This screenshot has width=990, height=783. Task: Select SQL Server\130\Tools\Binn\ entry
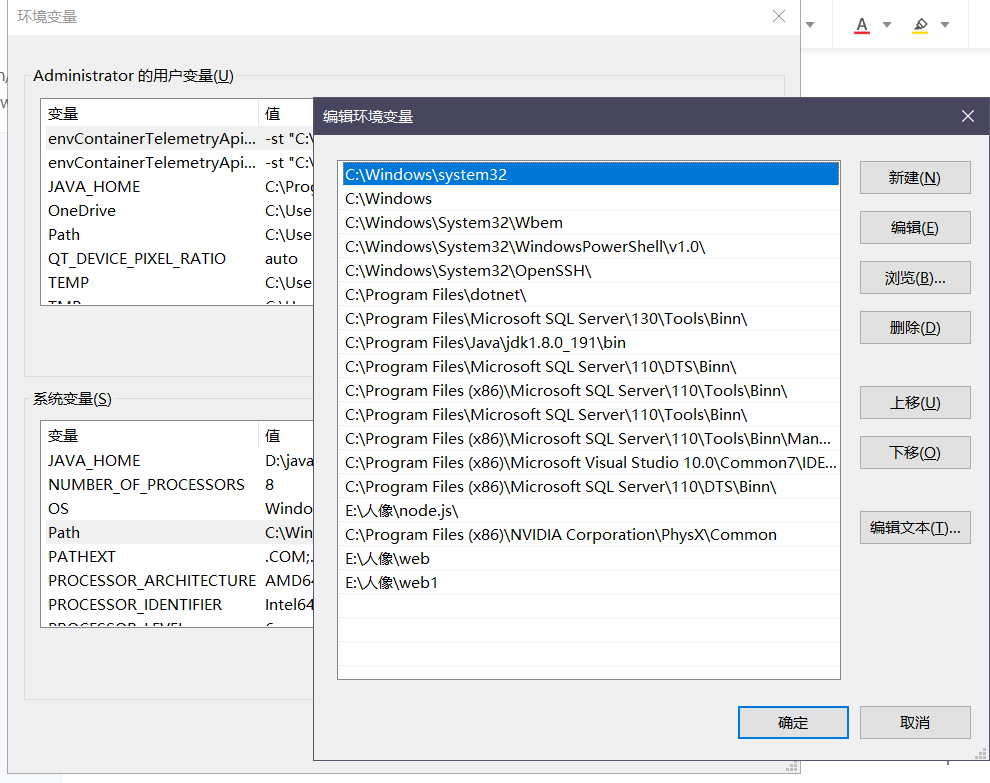(590, 318)
